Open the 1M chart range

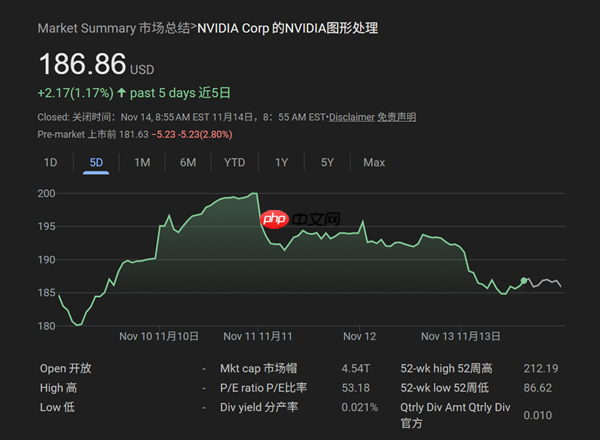(x=142, y=163)
